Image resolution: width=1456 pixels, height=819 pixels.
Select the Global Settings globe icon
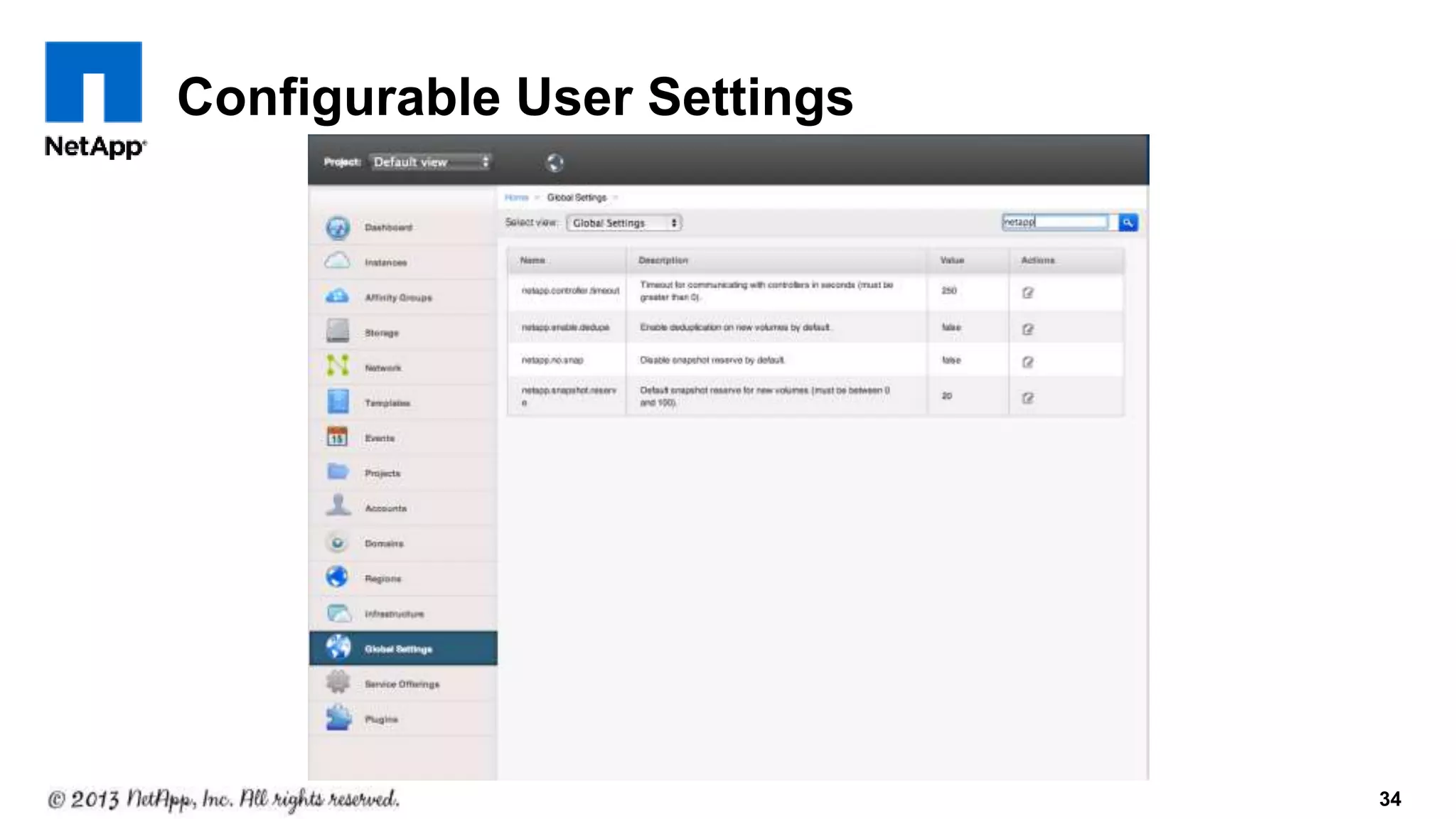click(338, 647)
